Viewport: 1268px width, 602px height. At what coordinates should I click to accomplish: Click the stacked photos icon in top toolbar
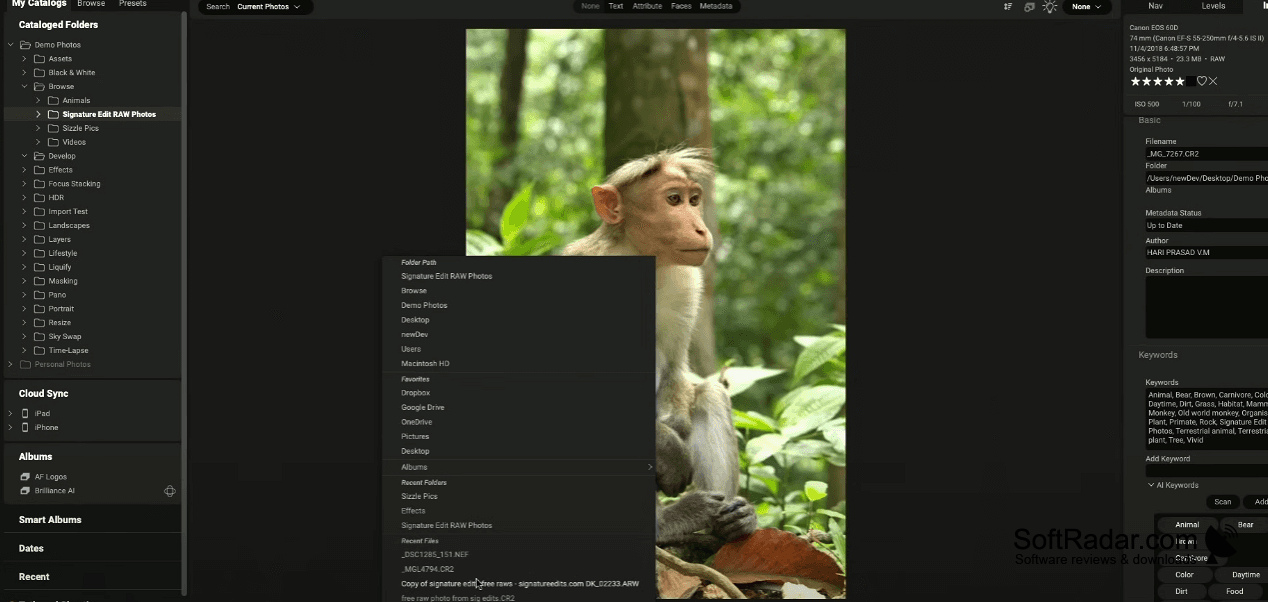[x=1029, y=7]
